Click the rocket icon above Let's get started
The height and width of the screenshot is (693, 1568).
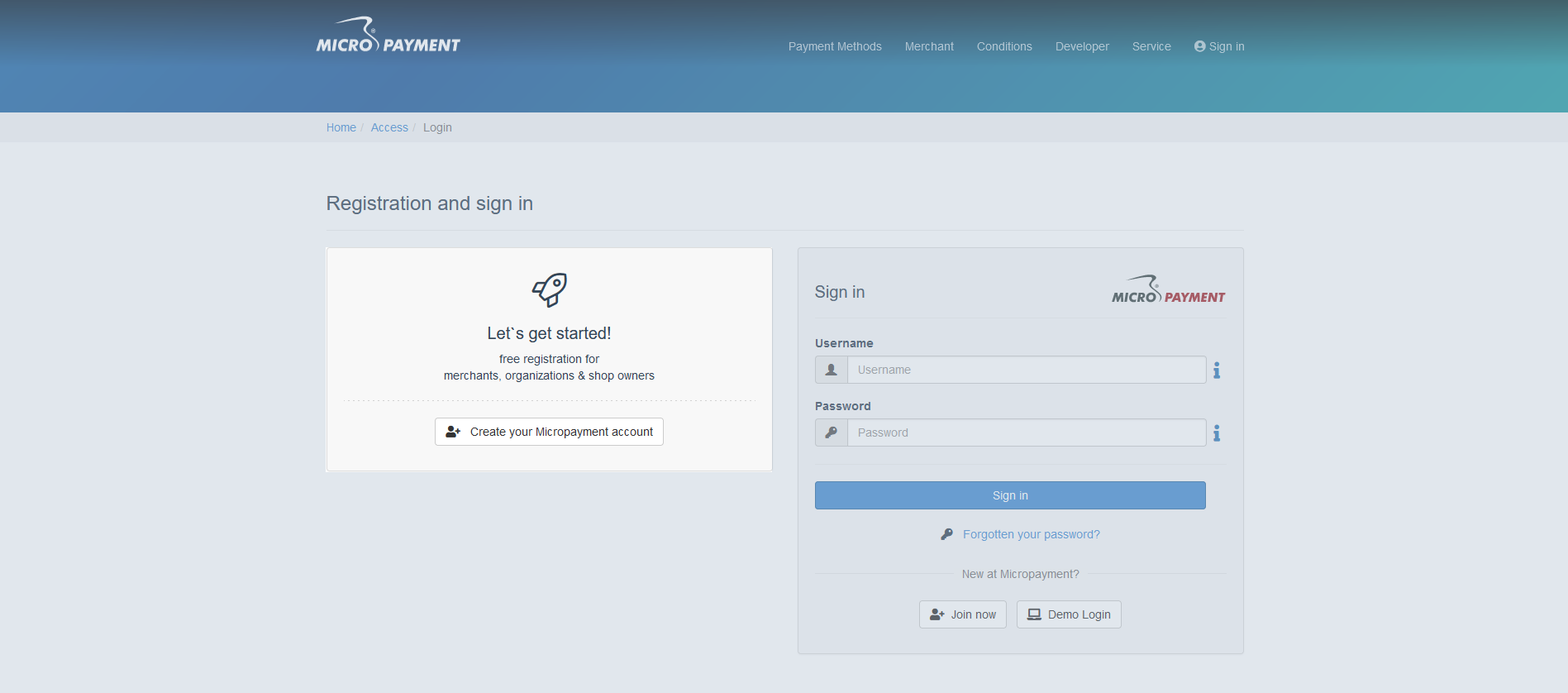coord(550,289)
